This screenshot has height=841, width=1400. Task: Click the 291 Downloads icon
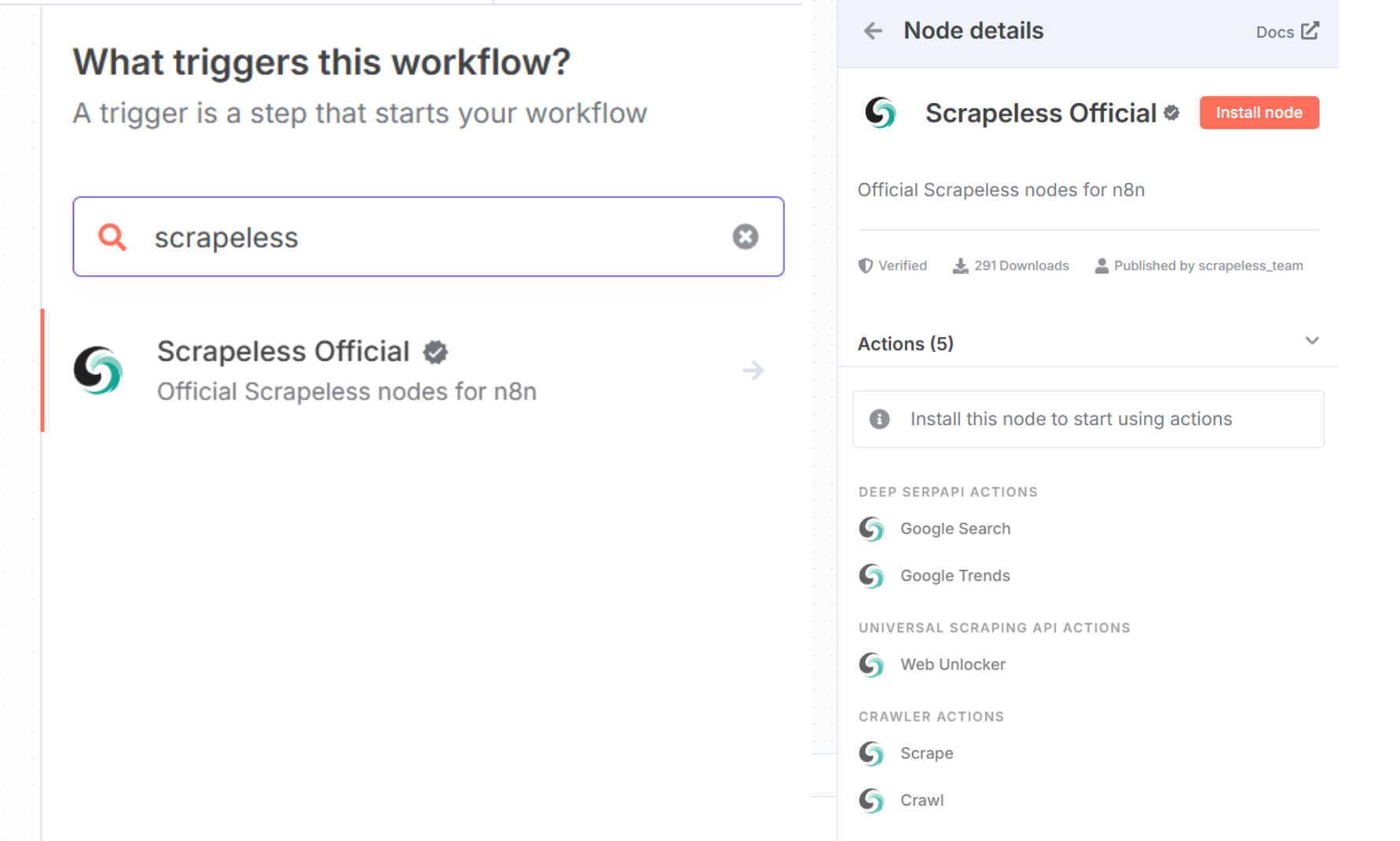[960, 266]
